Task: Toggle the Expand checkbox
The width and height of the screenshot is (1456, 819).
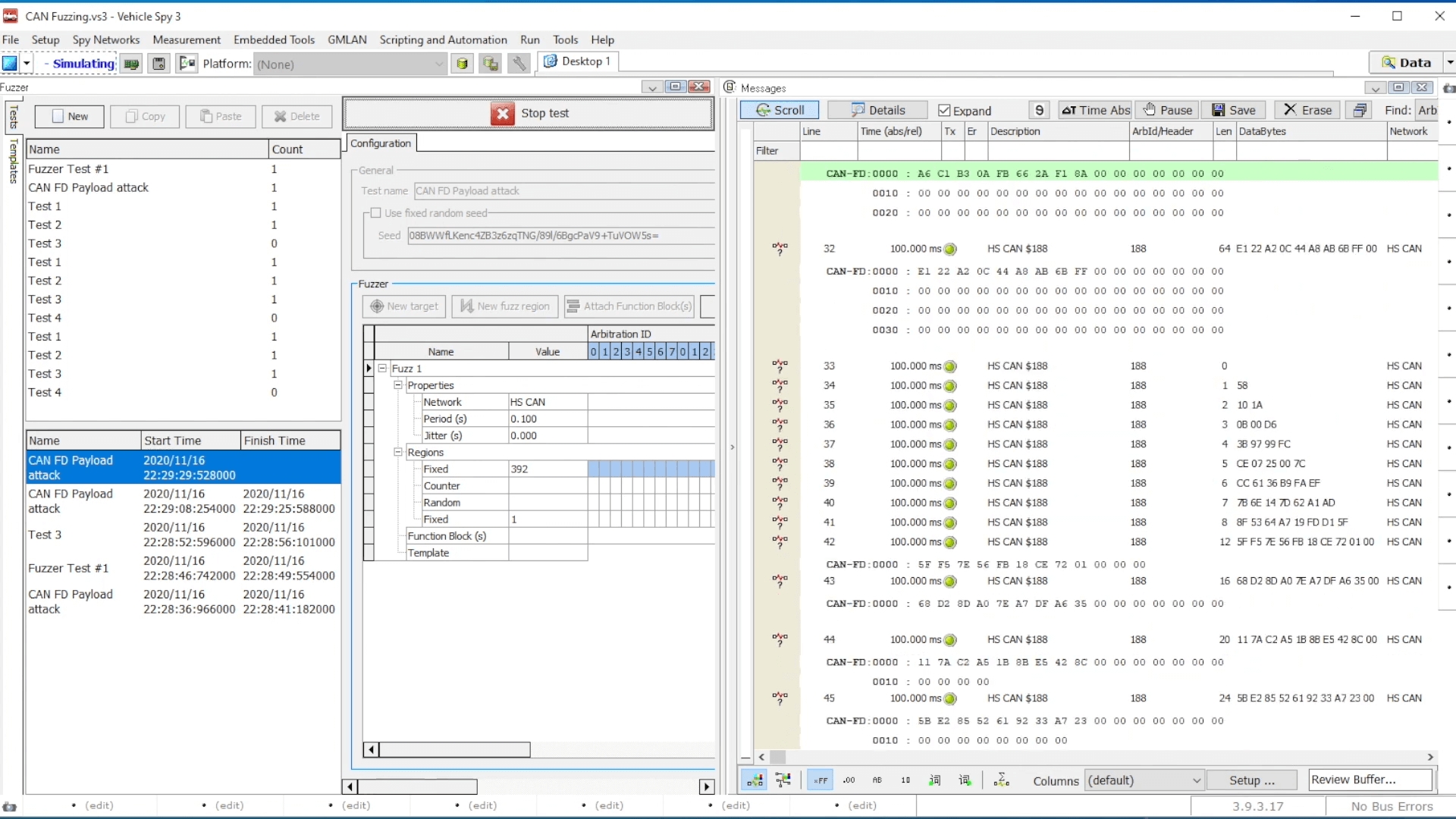Action: [944, 111]
